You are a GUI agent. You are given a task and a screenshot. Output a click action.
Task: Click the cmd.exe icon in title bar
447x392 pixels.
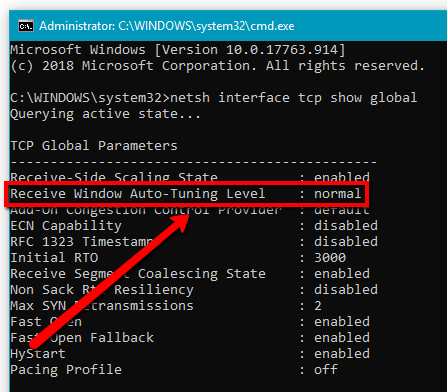click(26, 26)
